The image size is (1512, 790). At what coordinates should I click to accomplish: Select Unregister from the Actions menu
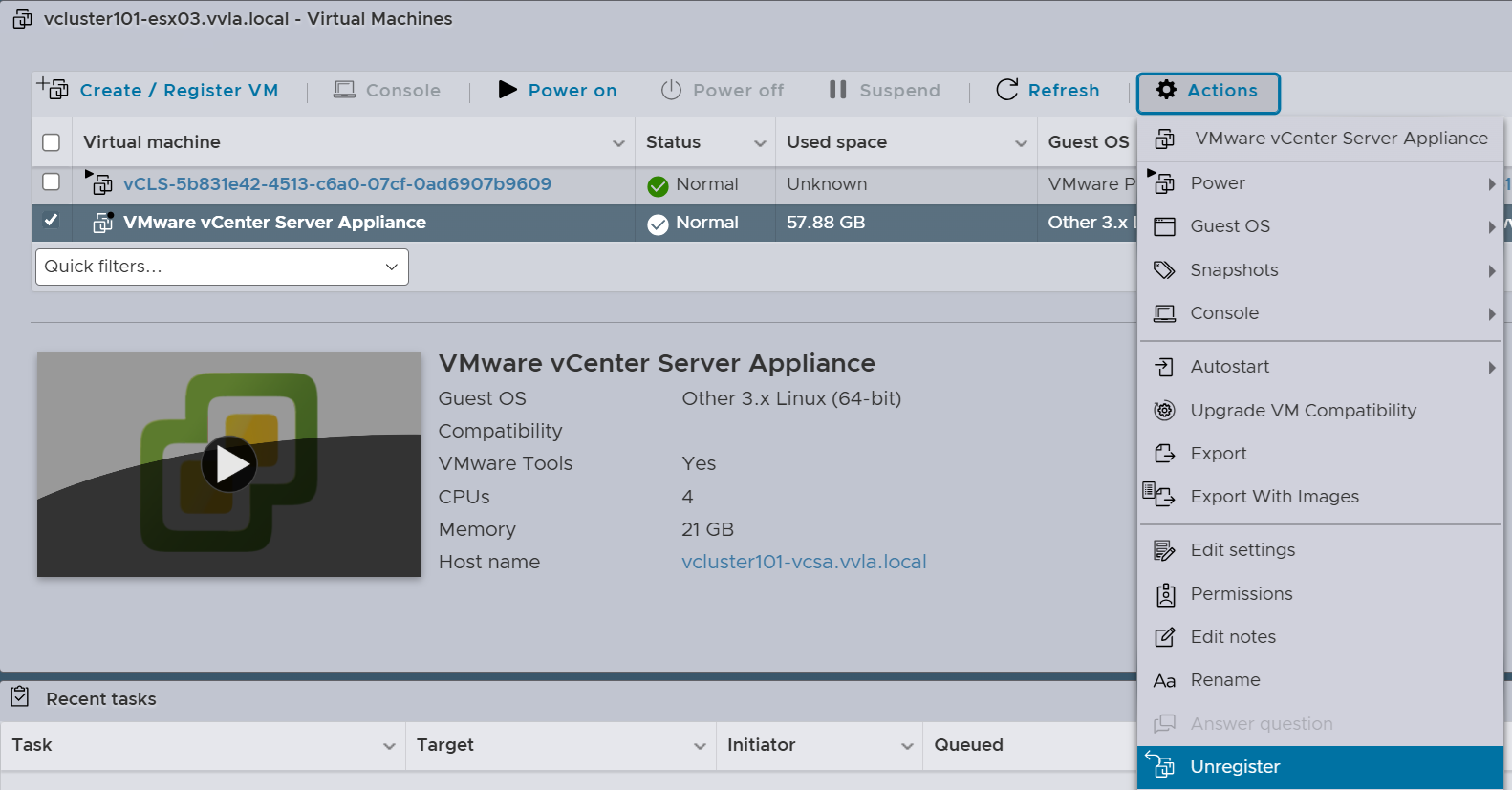tap(1235, 767)
